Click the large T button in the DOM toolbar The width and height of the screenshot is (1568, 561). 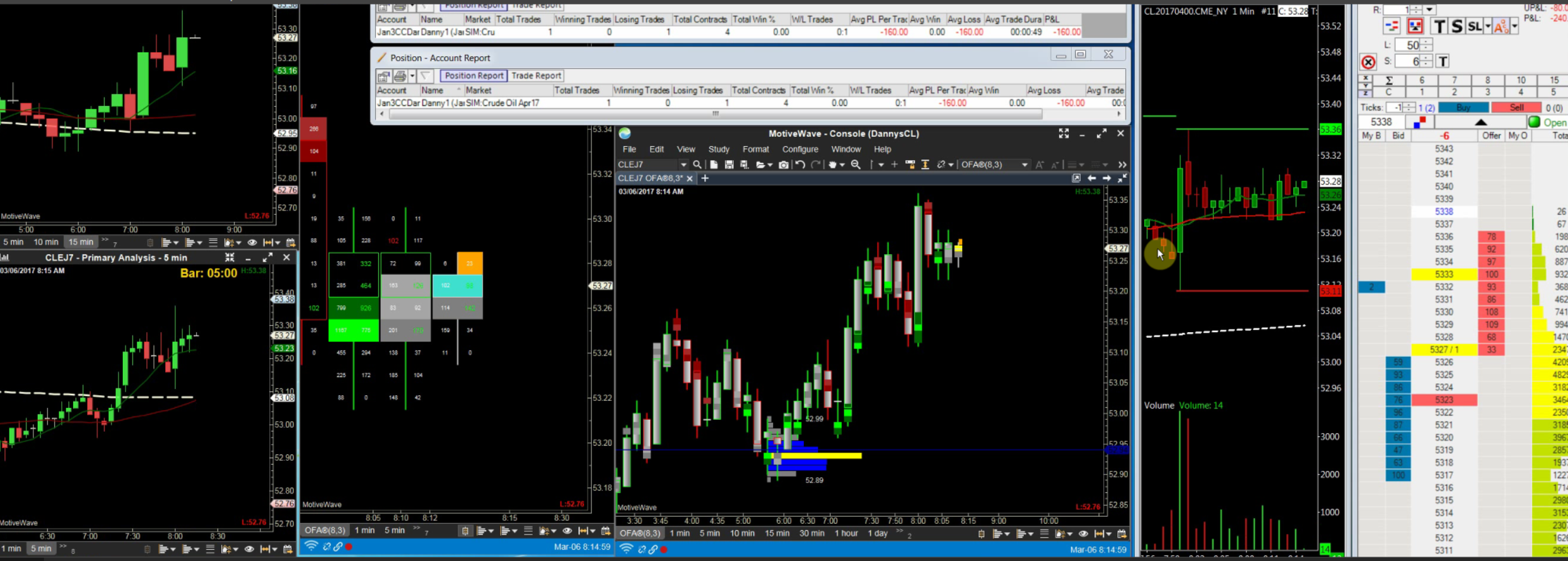tap(1439, 26)
